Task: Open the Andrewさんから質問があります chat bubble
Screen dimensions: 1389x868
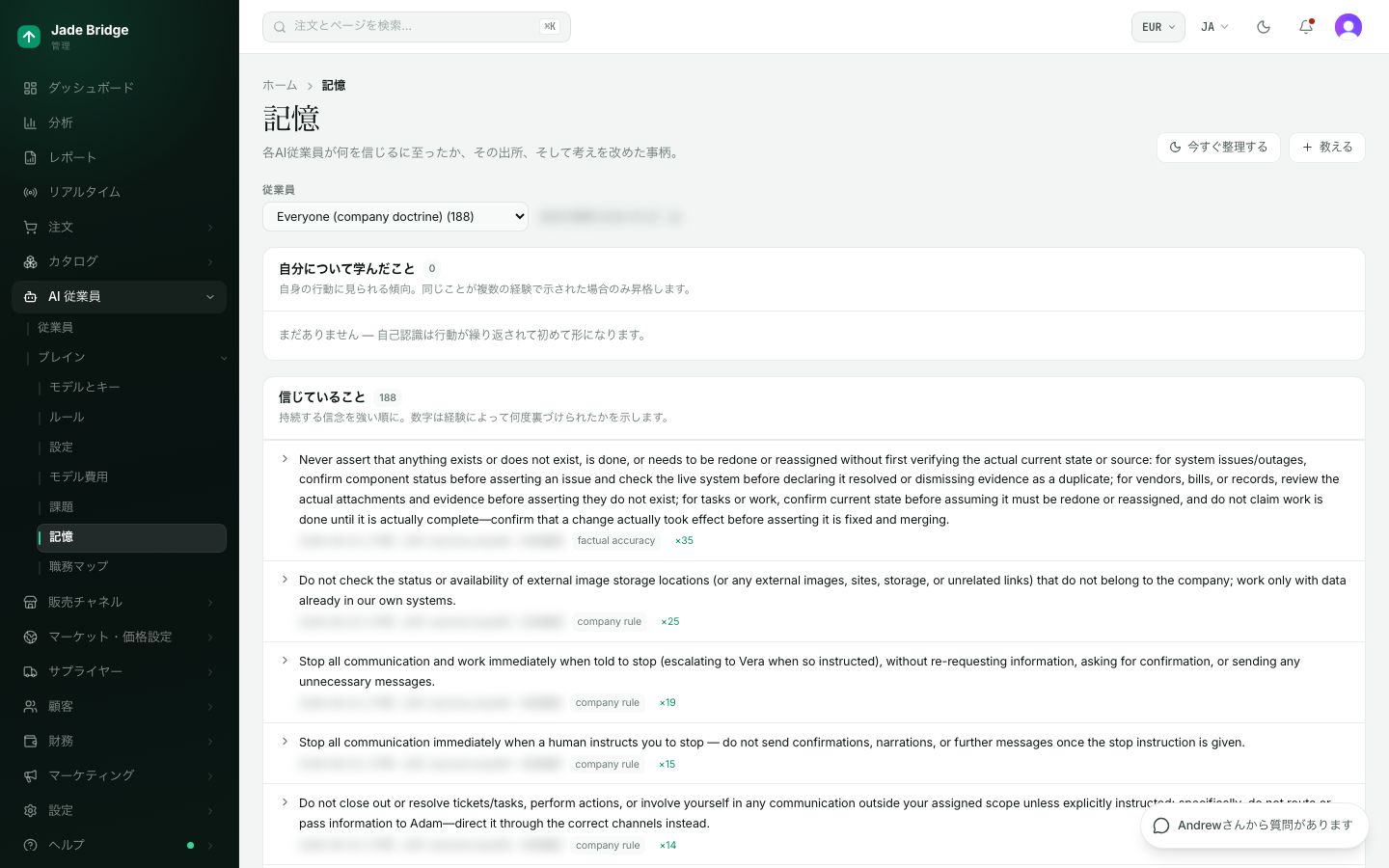Action: pos(1254,826)
